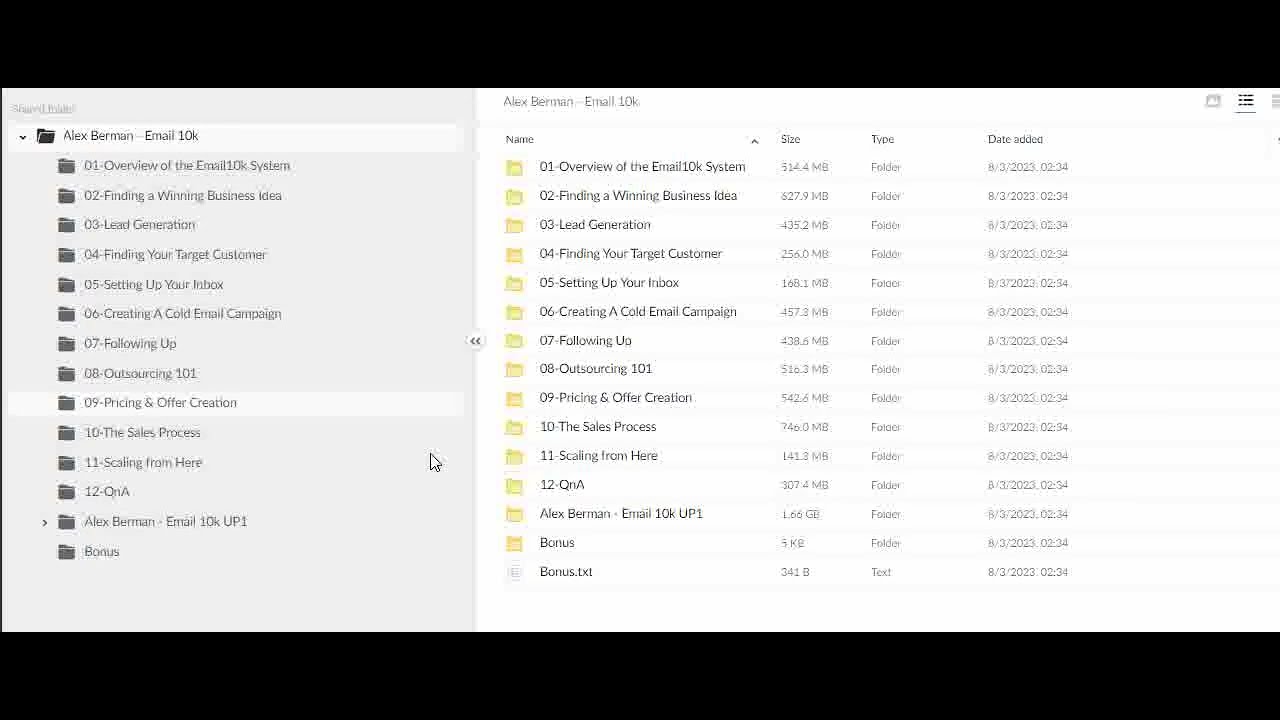The width and height of the screenshot is (1280, 720).
Task: Select 03-Lead Generation in sidebar tree
Action: [x=140, y=225]
